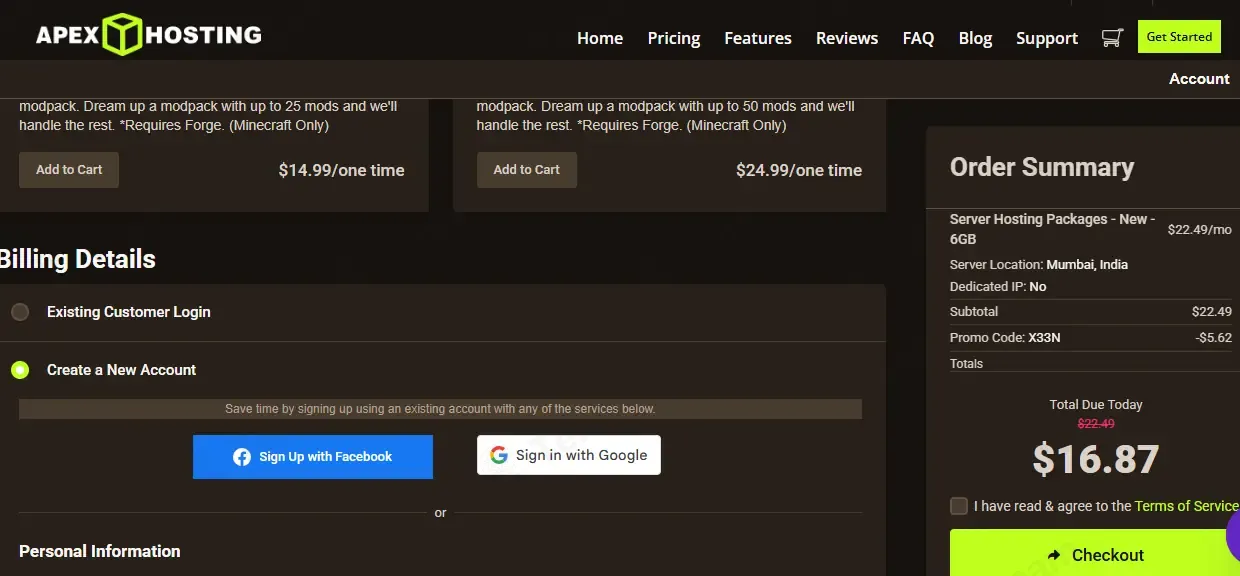Open the Pricing page

(674, 38)
